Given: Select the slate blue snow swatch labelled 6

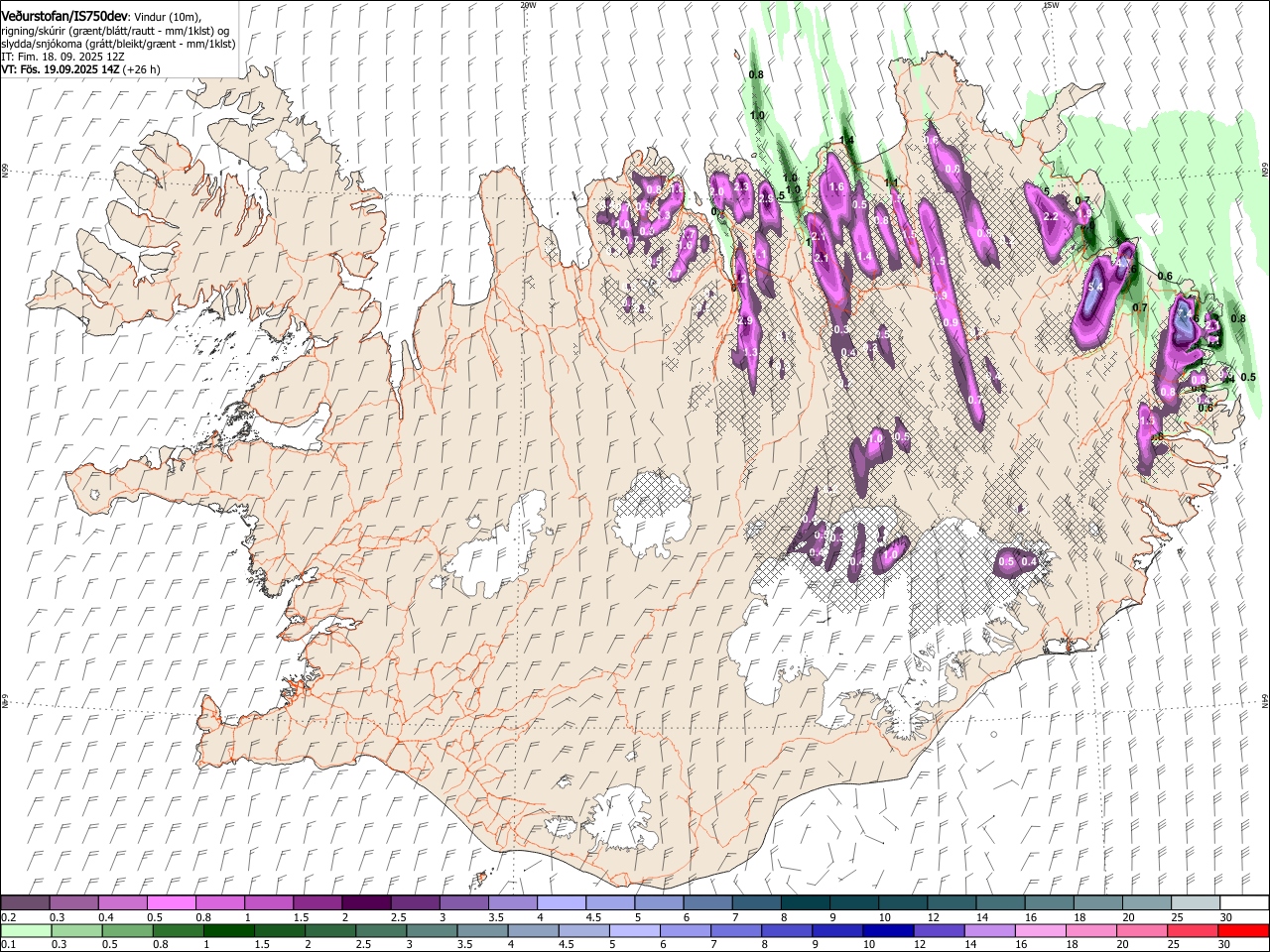Looking at the screenshot, I should coord(708,902).
